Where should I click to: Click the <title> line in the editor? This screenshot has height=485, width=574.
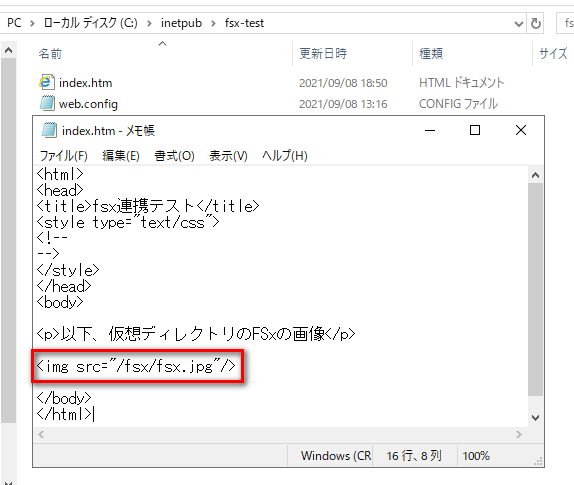148,206
